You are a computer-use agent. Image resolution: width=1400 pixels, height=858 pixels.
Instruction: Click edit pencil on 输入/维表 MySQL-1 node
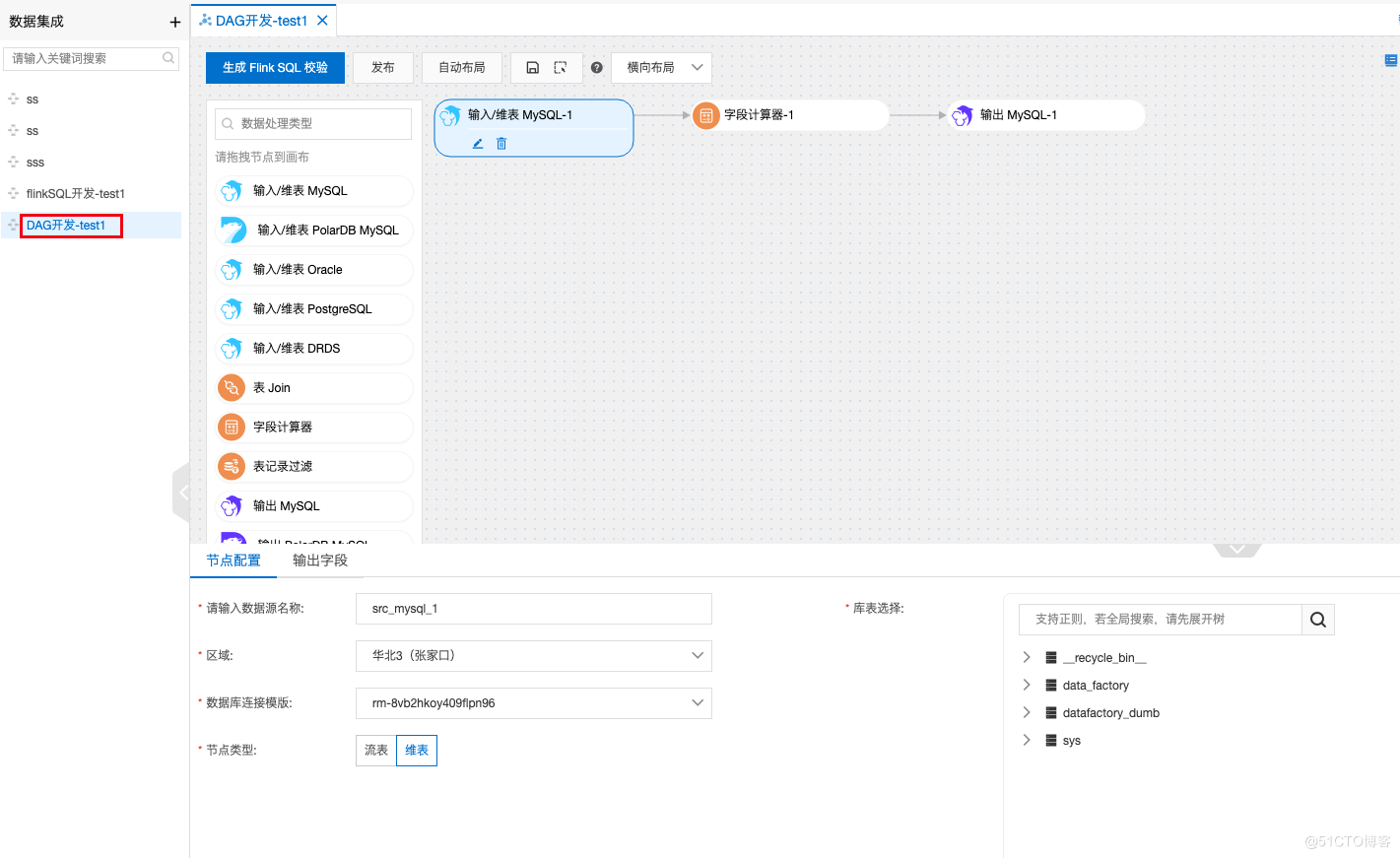coord(478,144)
